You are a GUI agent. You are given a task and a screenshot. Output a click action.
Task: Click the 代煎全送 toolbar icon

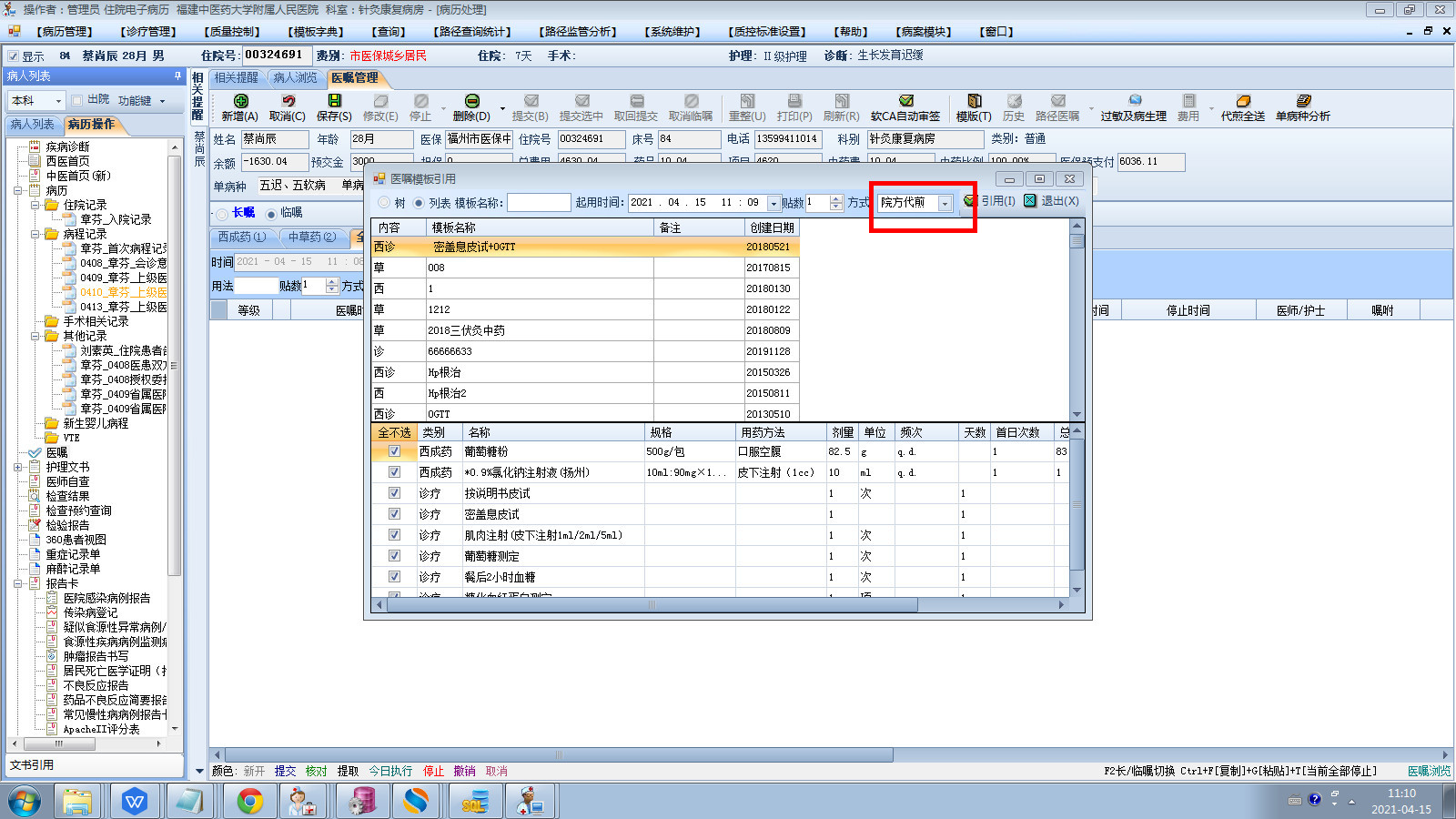[x=1243, y=101]
